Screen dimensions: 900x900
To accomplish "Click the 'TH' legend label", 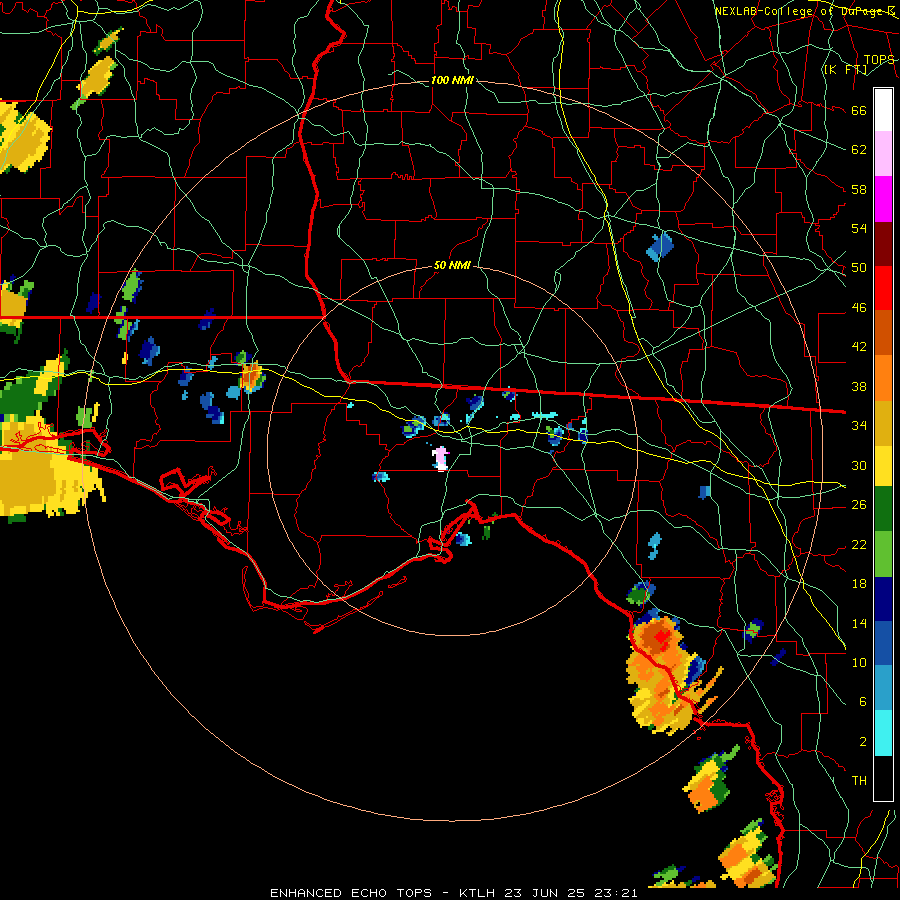I will point(859,780).
